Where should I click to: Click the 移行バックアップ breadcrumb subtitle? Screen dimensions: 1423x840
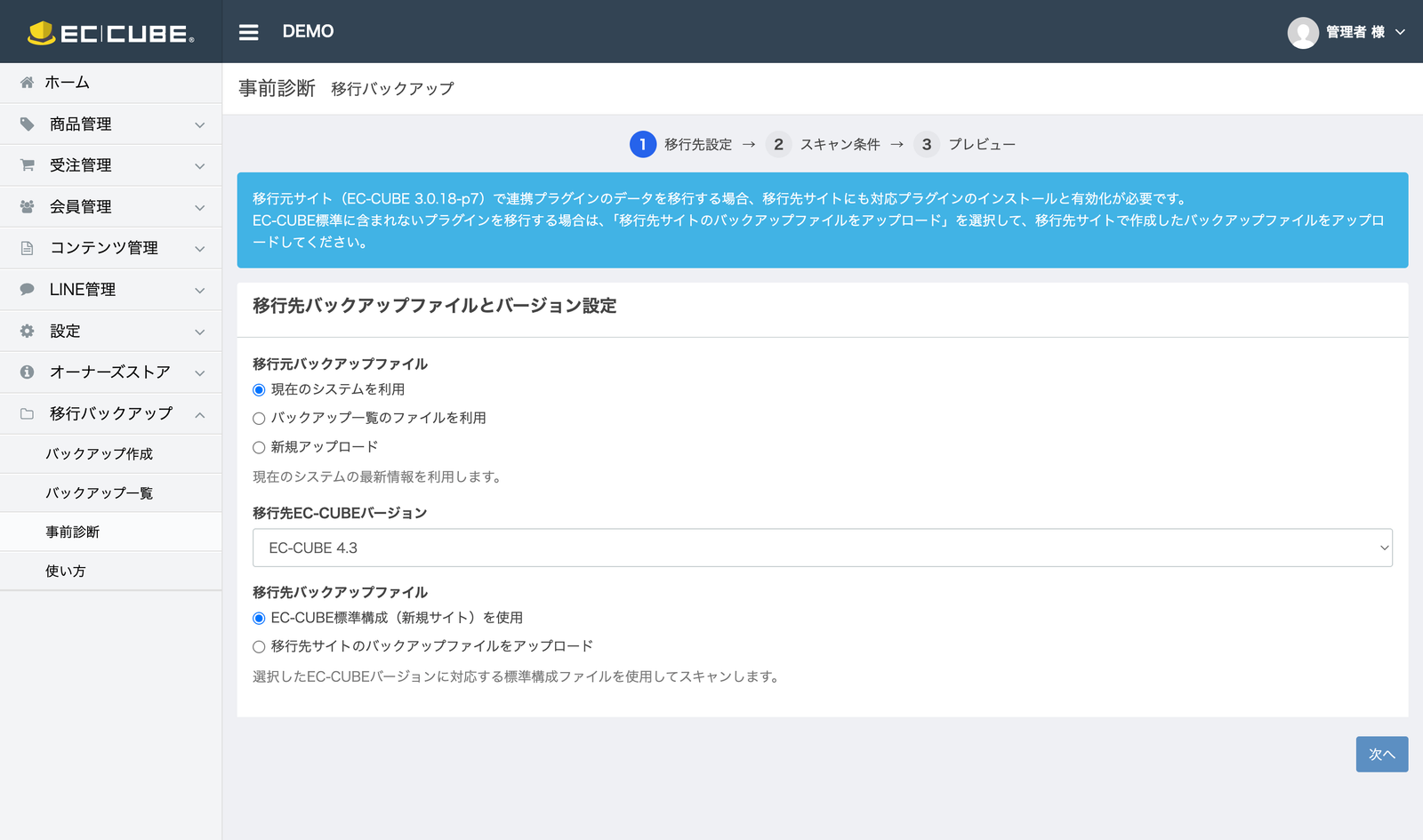tap(392, 89)
